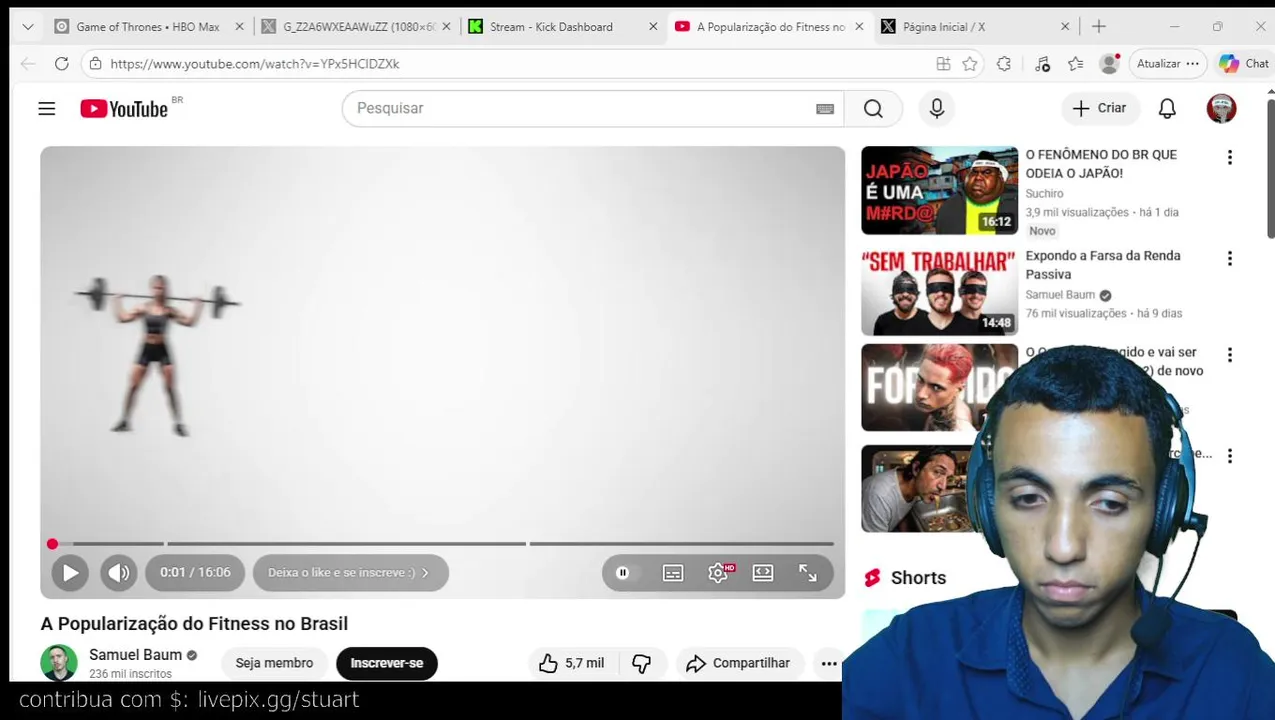Open options menu for third recommended video
Image resolution: width=1275 pixels, height=720 pixels.
[1230, 355]
